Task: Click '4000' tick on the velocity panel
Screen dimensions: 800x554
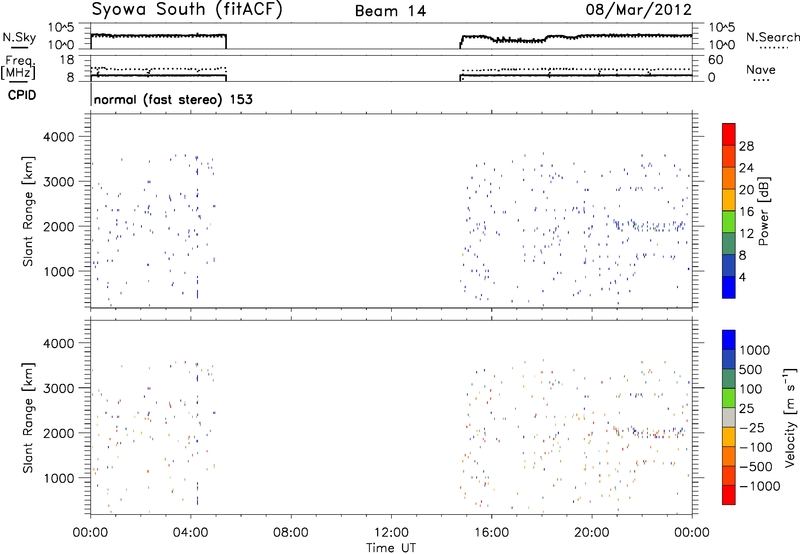Action: coord(58,343)
